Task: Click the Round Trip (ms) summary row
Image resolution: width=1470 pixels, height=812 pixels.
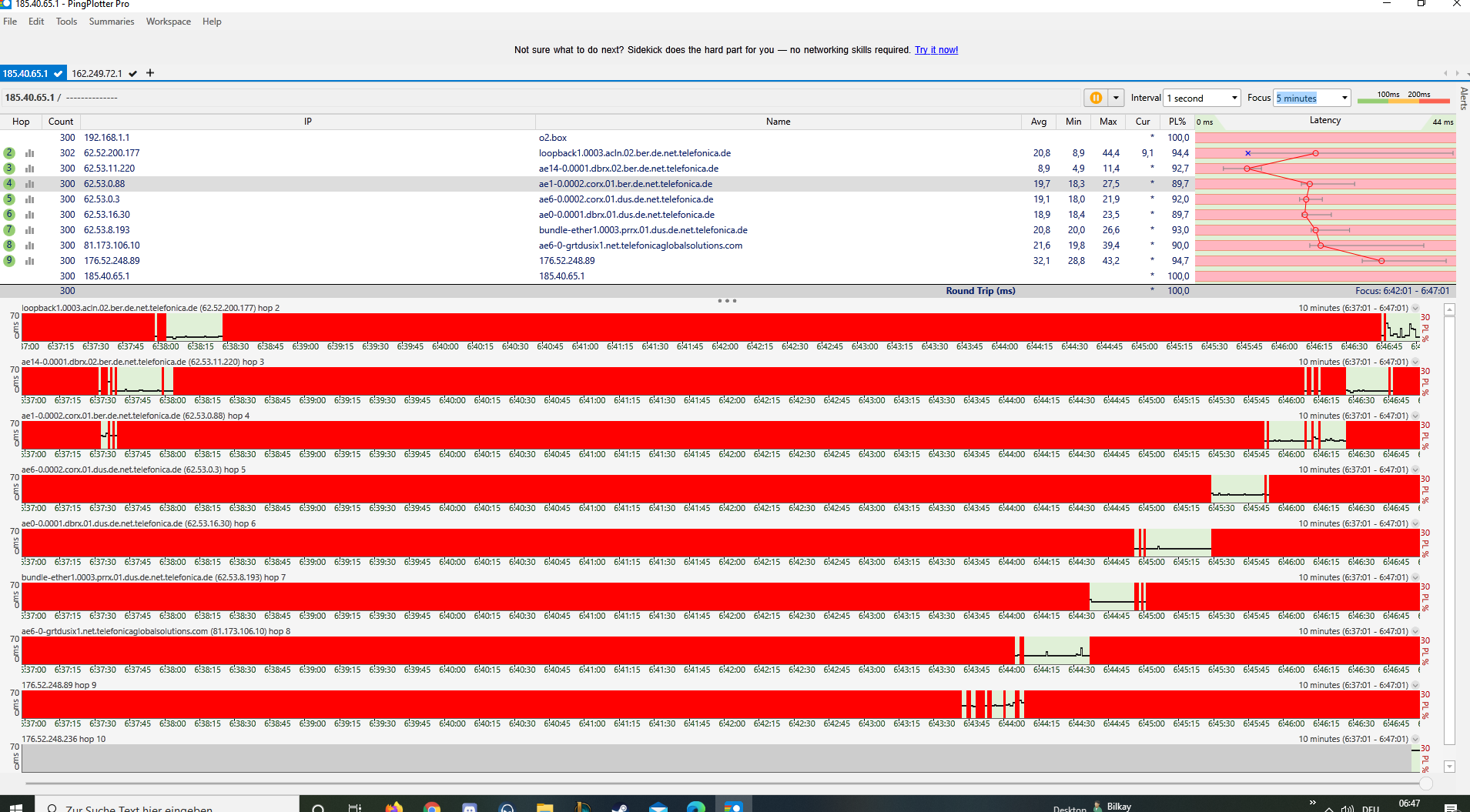Action: click(x=728, y=291)
